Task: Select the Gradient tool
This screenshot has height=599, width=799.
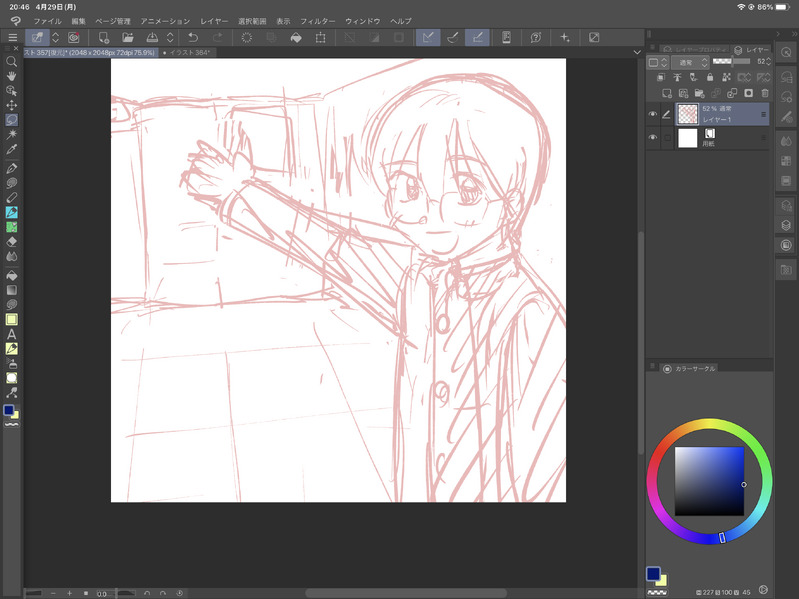Action: coord(11,290)
